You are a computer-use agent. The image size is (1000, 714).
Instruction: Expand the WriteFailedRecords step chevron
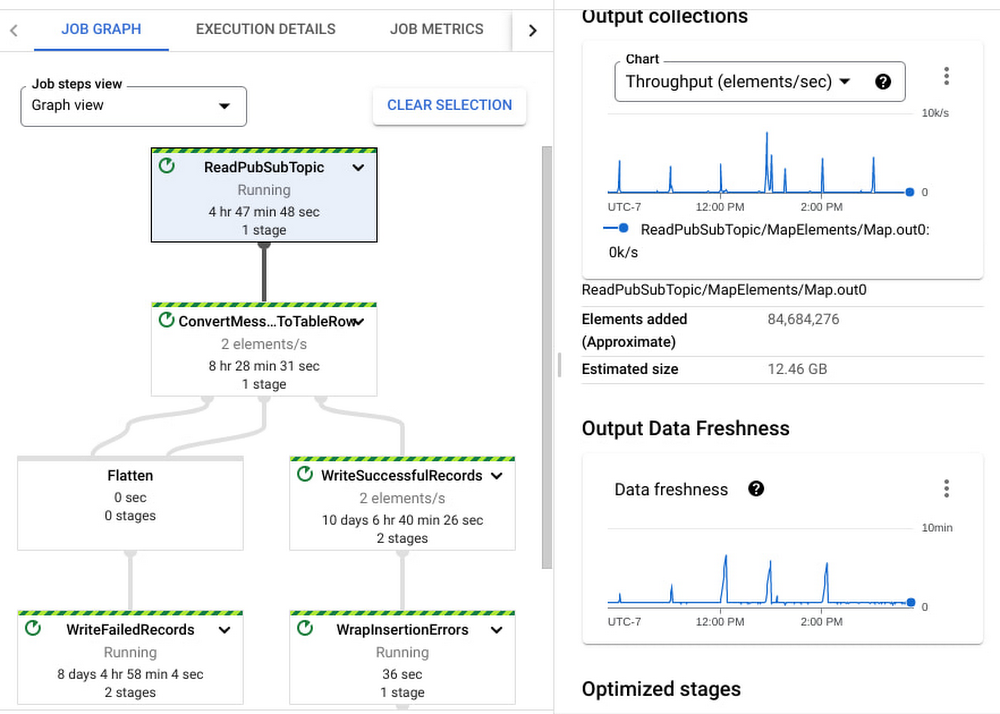(x=225, y=630)
